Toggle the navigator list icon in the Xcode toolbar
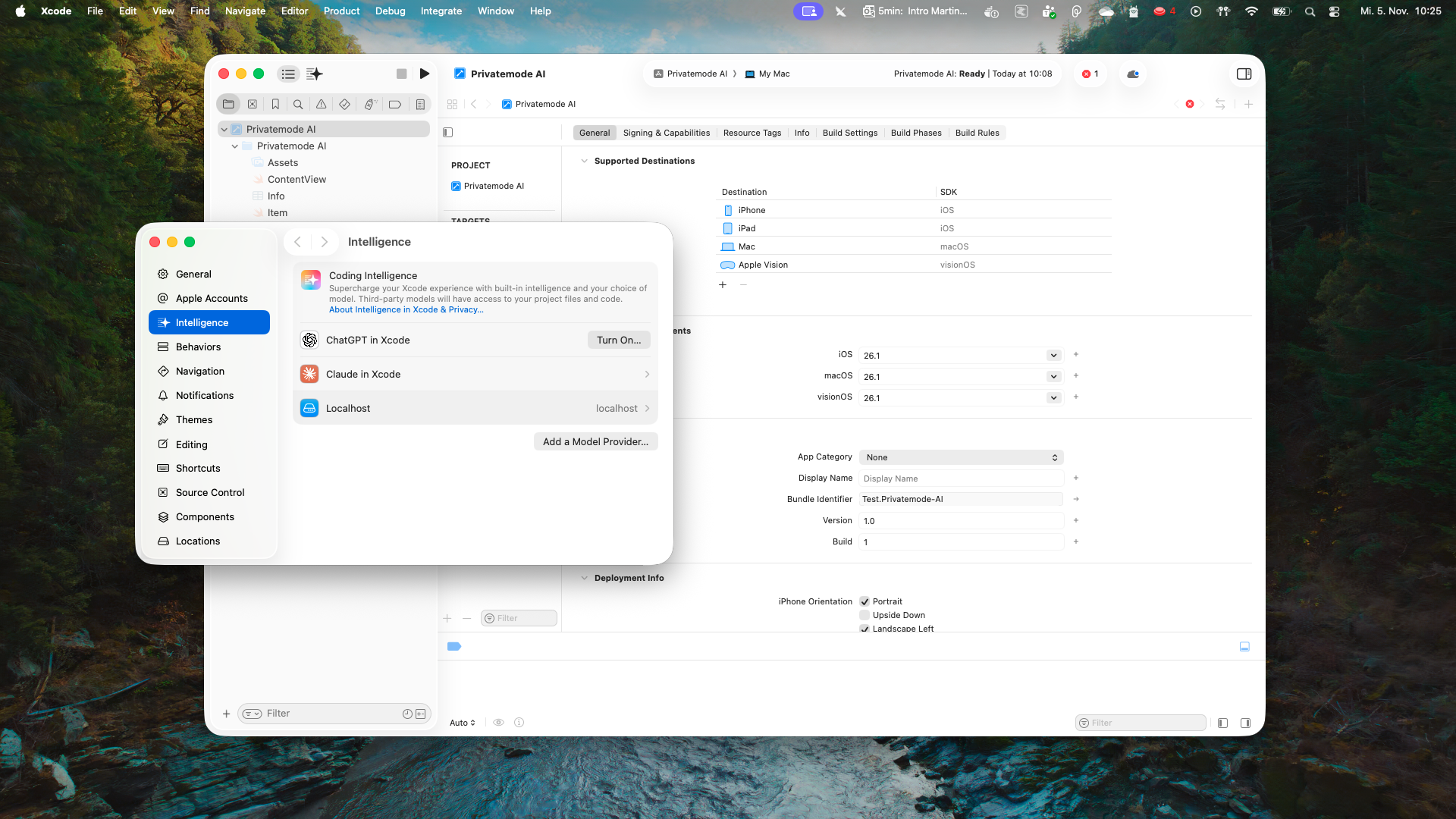The height and width of the screenshot is (819, 1456). (x=288, y=74)
